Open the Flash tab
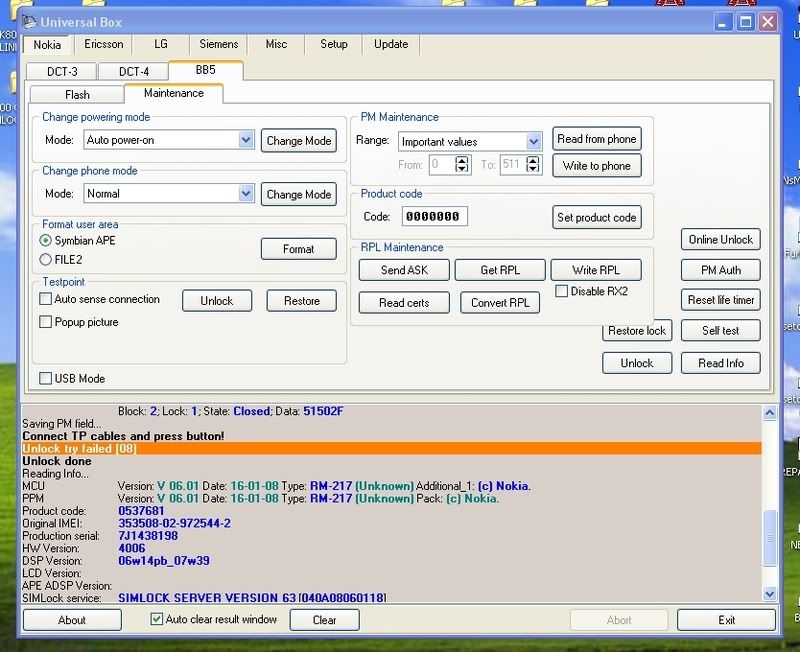The width and height of the screenshot is (800, 652). coord(77,95)
